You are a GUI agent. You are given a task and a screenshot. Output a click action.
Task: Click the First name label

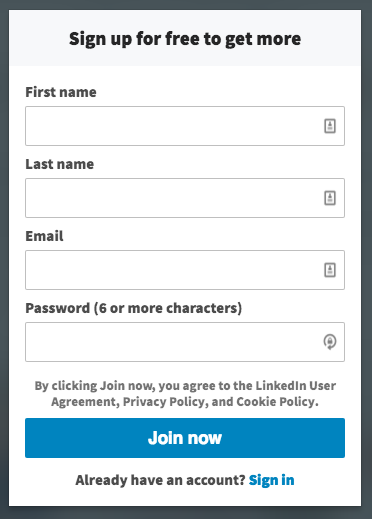(61, 92)
